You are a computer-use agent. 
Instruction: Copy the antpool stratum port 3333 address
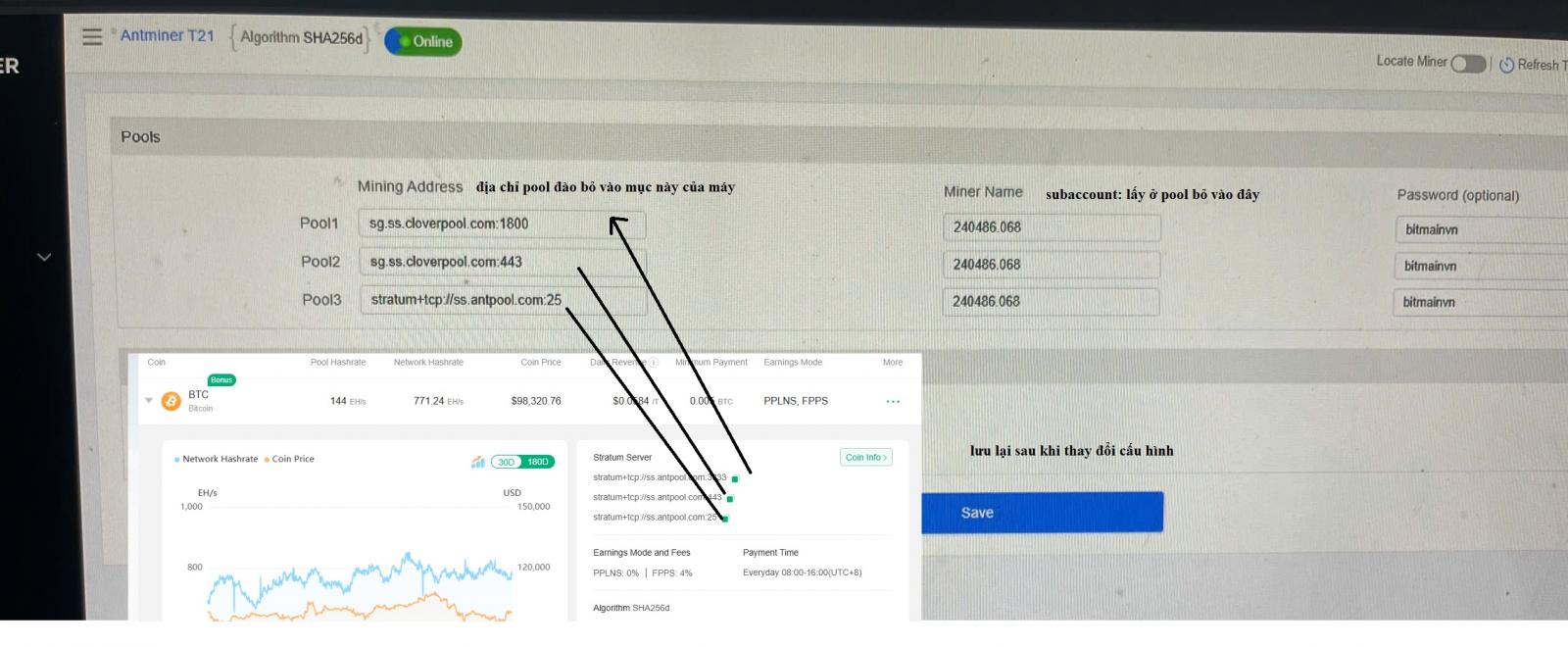[735, 478]
